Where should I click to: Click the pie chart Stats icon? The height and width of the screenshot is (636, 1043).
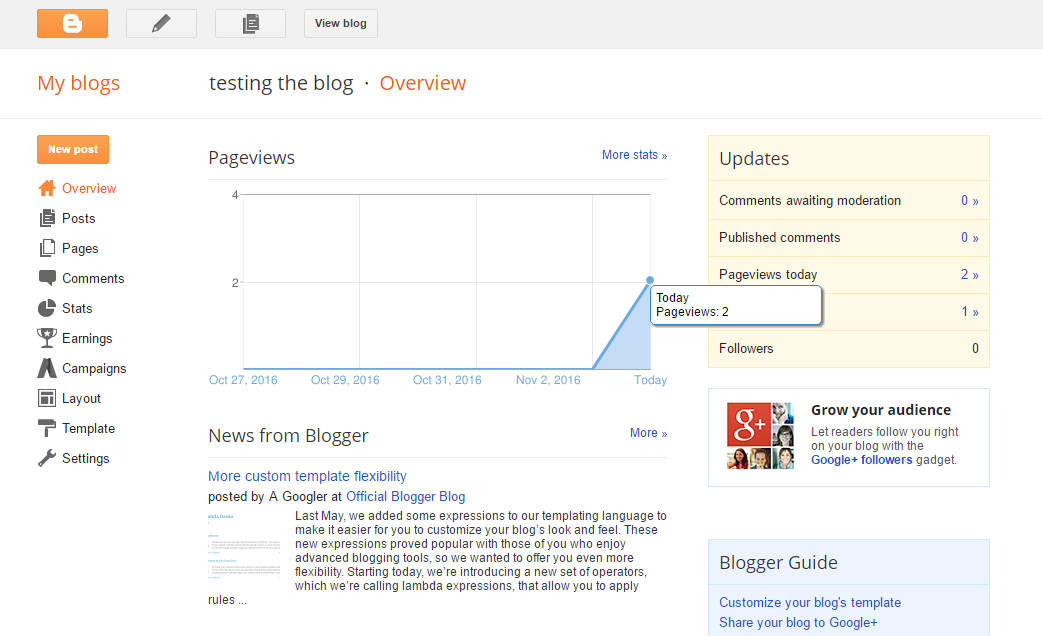coord(47,308)
